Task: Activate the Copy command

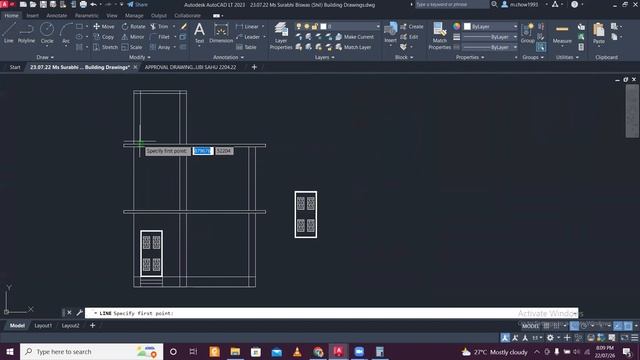Action: tap(104, 37)
